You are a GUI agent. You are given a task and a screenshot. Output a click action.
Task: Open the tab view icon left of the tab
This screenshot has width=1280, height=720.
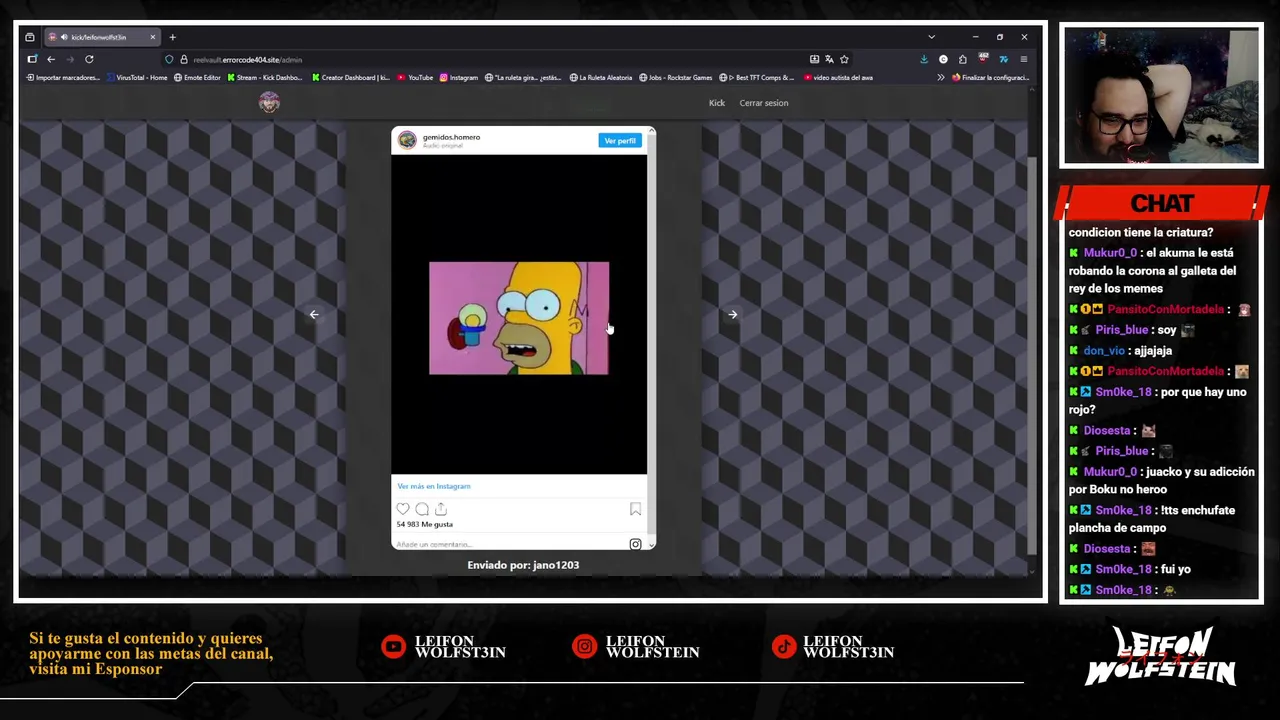click(30, 37)
